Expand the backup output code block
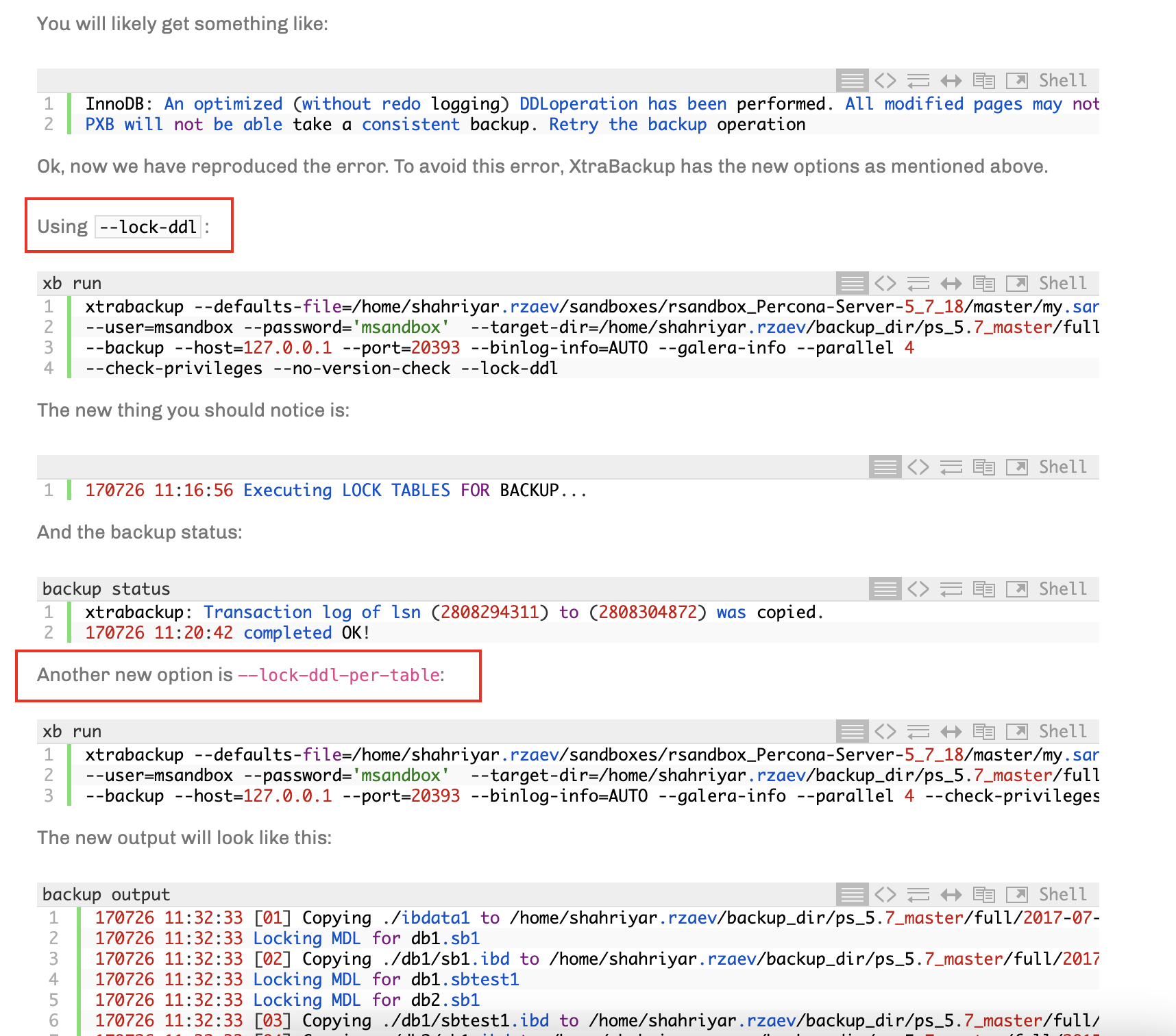Image resolution: width=1176 pixels, height=1036 pixels. pos(951,895)
